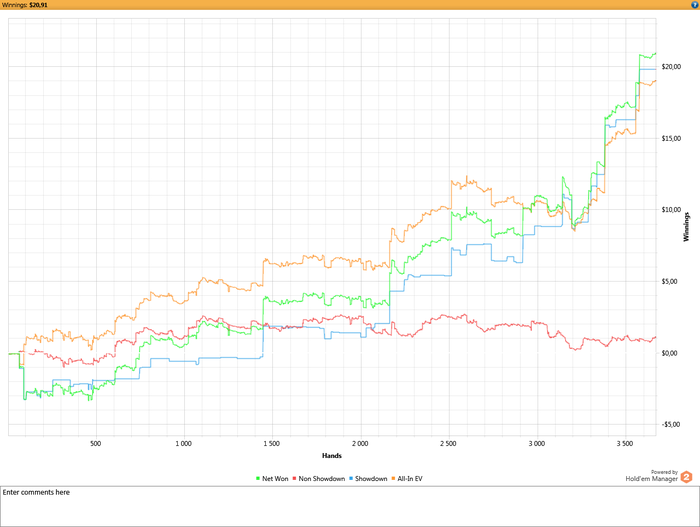Click the Hands x-axis title
The width and height of the screenshot is (700, 527).
(332, 455)
